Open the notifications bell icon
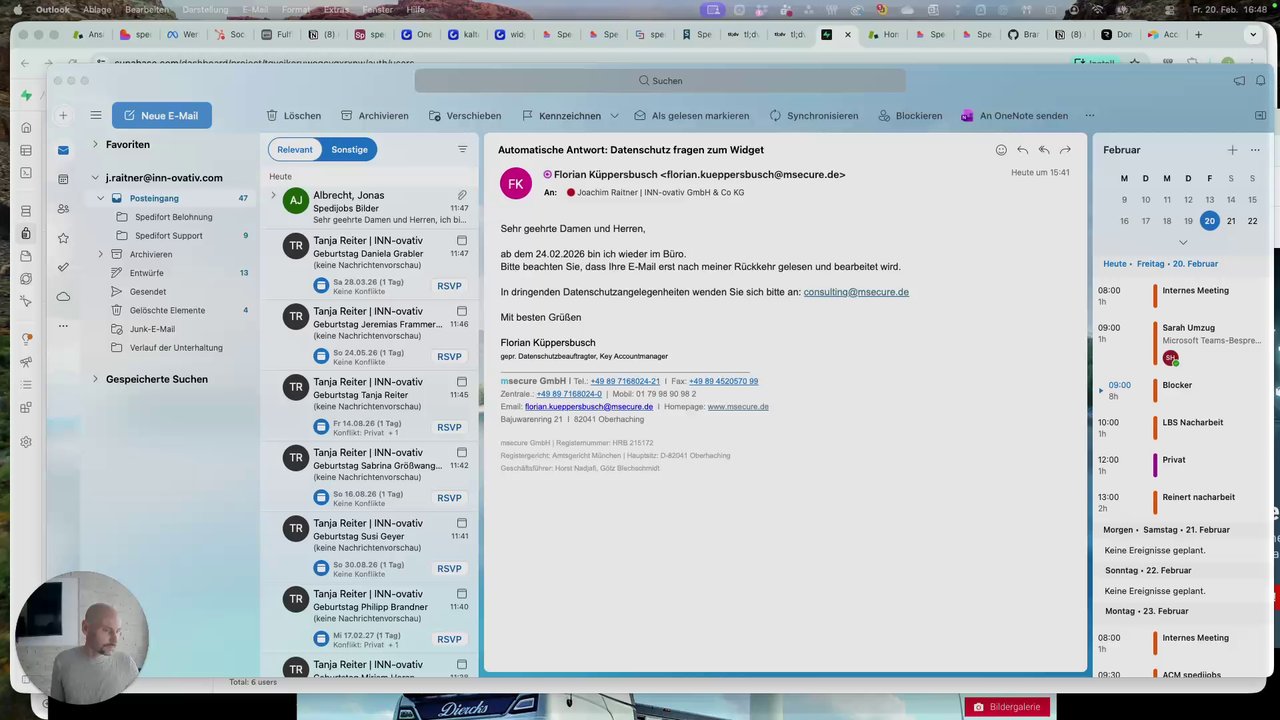The height and width of the screenshot is (720, 1280). [1261, 80]
